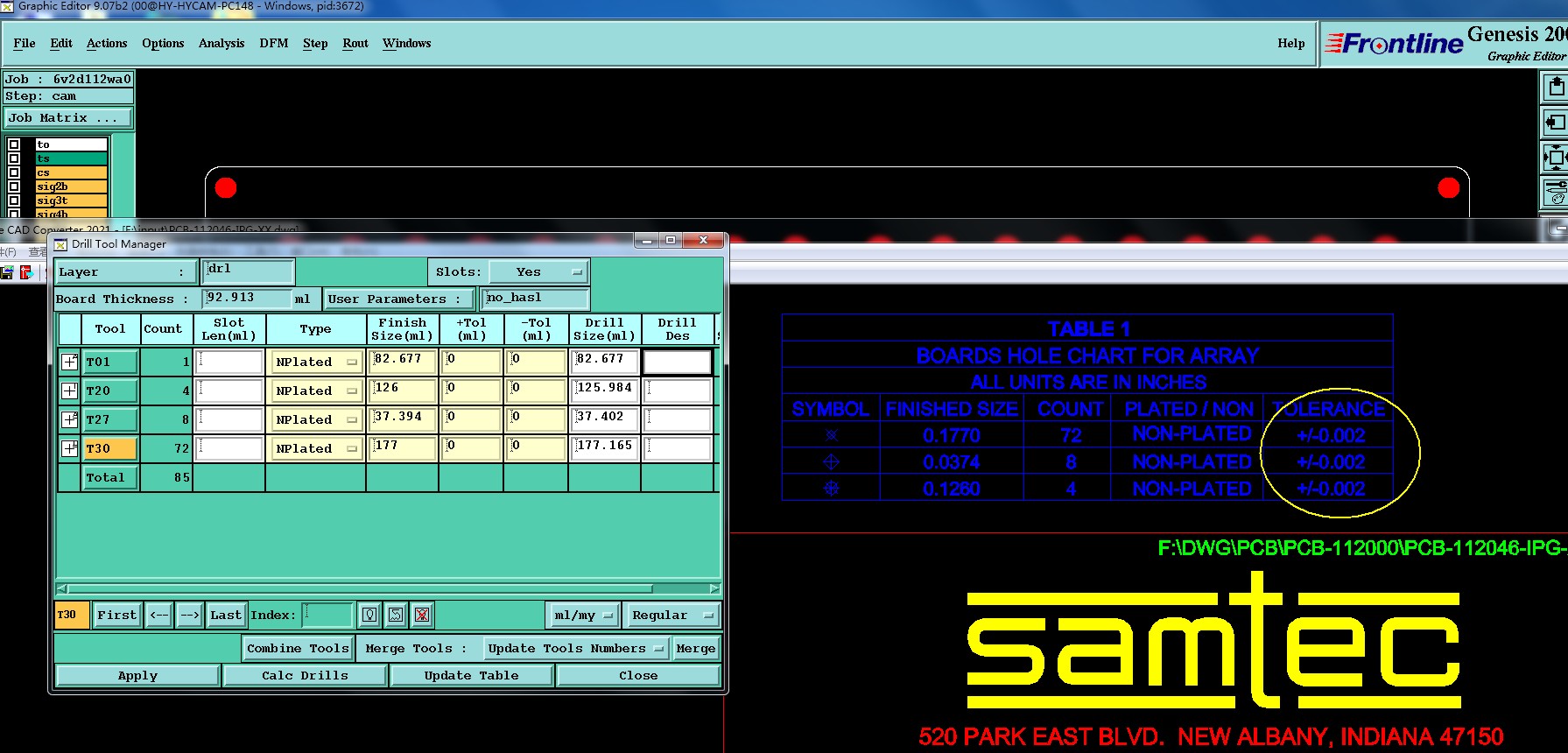Click the Board Thickness field 92.913
Viewport: 1568px width, 753px height.
tap(247, 298)
